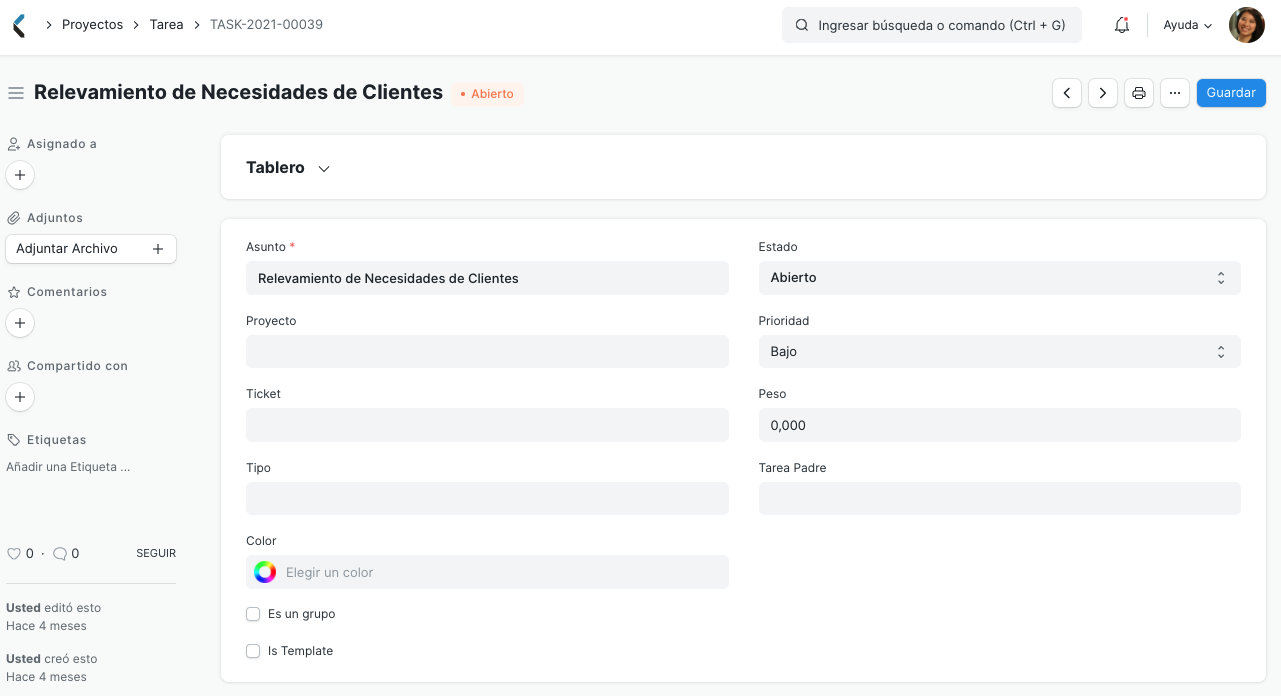Screen dimensions: 1281x696
Task: Click TASK-2021-00039 breadcrumb
Action: tap(266, 25)
